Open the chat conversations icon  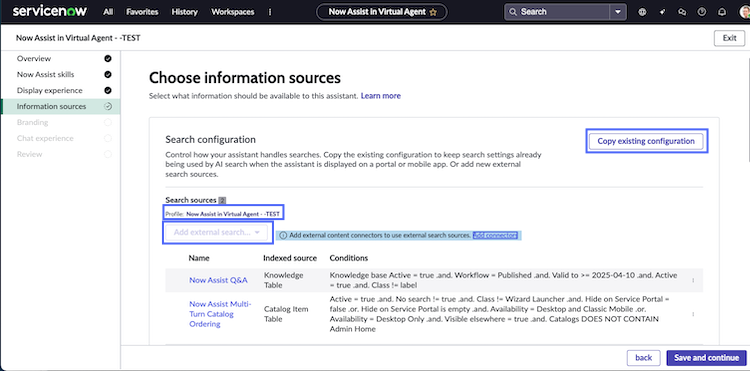click(682, 12)
